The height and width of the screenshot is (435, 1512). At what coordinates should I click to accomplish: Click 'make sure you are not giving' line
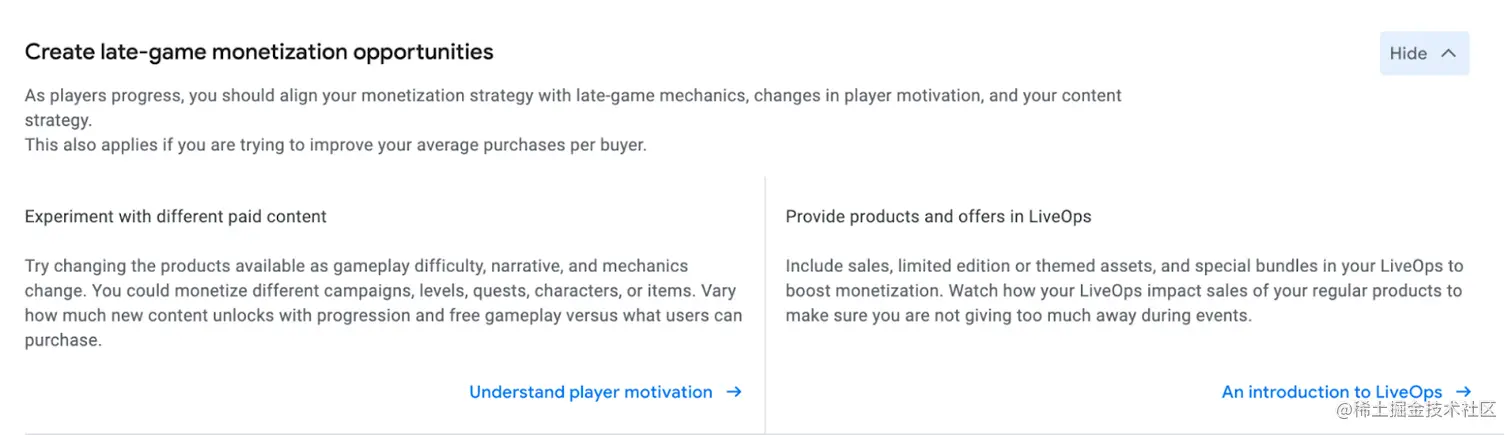click(1017, 316)
